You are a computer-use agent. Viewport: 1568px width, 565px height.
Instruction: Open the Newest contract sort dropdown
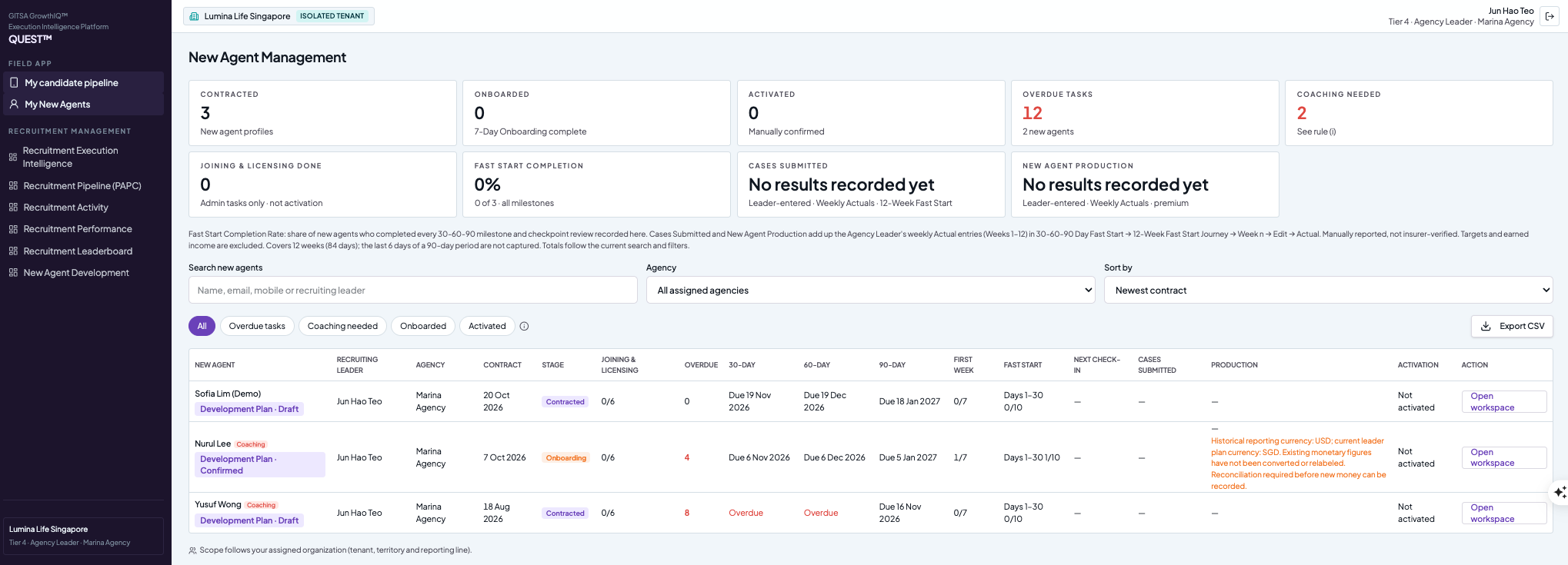[1328, 290]
